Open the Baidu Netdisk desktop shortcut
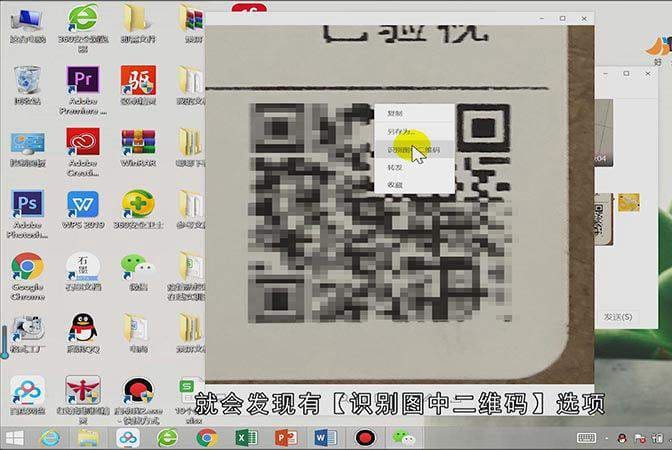The width and height of the screenshot is (672, 450). pyautogui.click(x=27, y=394)
